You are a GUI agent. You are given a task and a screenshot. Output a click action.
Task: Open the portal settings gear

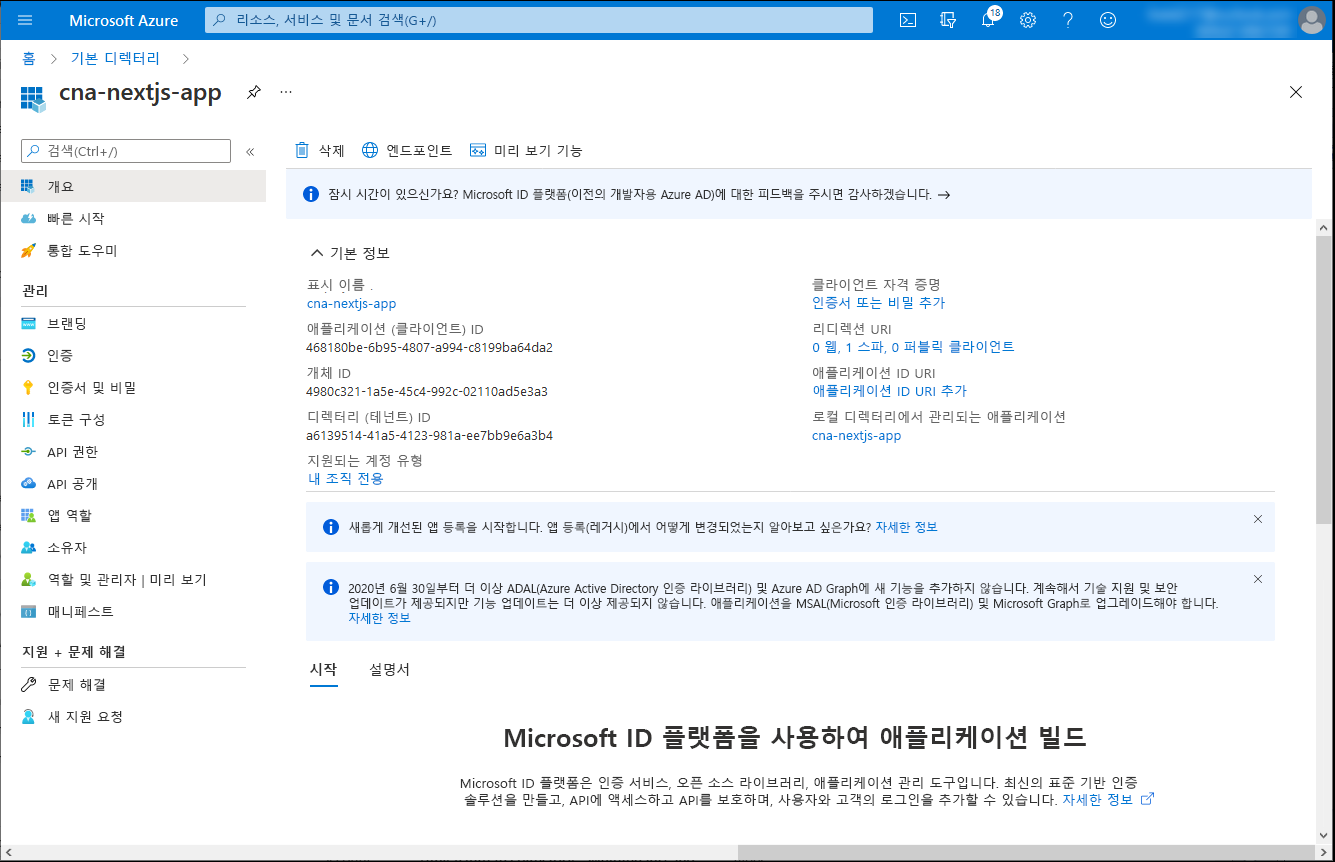(1028, 20)
